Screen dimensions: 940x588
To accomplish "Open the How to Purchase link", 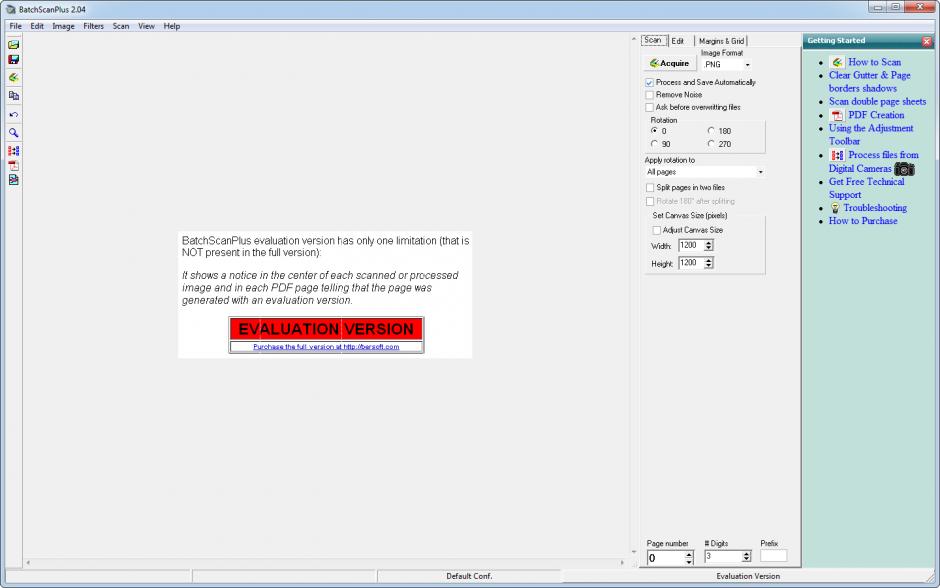I will (x=863, y=221).
